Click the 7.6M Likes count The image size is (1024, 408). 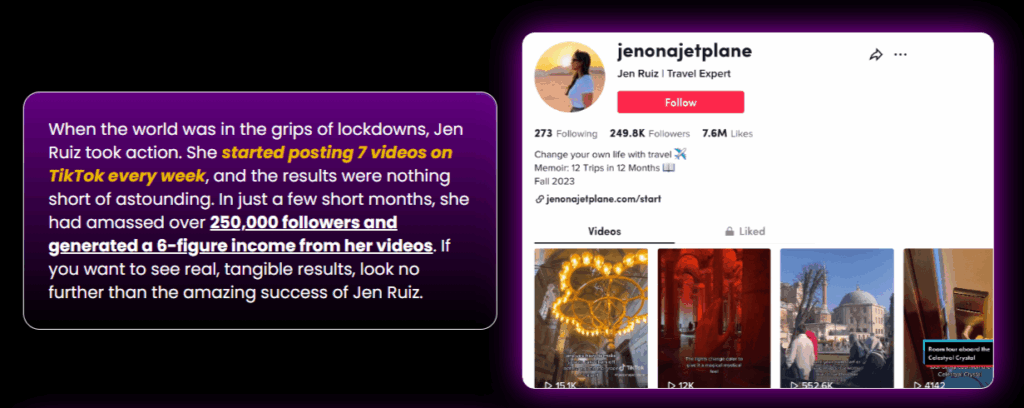click(728, 134)
